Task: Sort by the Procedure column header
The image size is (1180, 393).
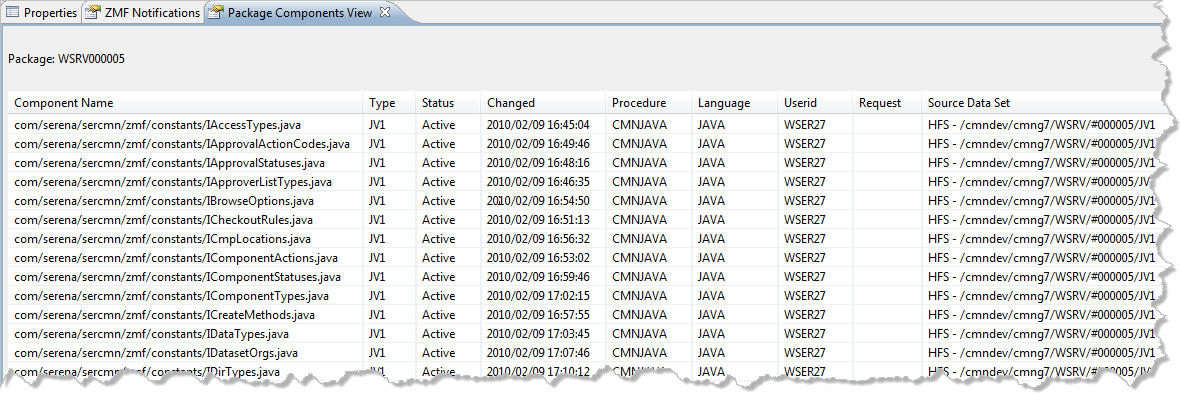Action: [x=648, y=103]
